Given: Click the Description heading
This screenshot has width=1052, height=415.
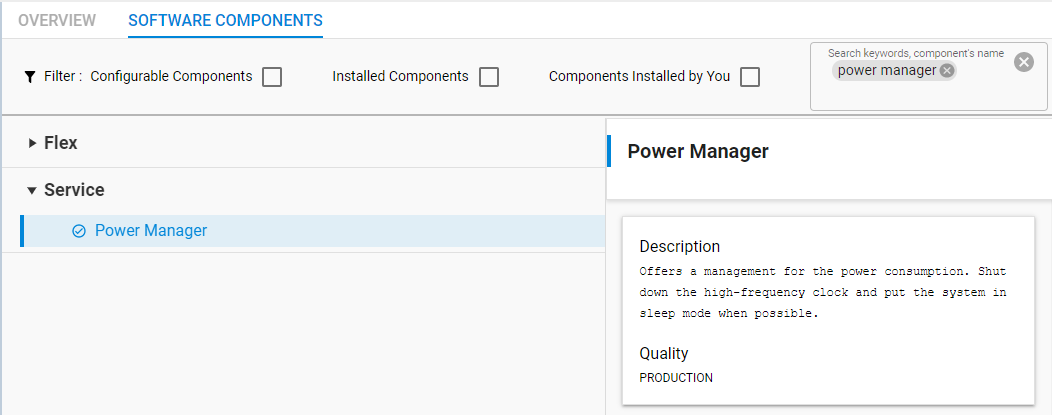Looking at the screenshot, I should [680, 246].
